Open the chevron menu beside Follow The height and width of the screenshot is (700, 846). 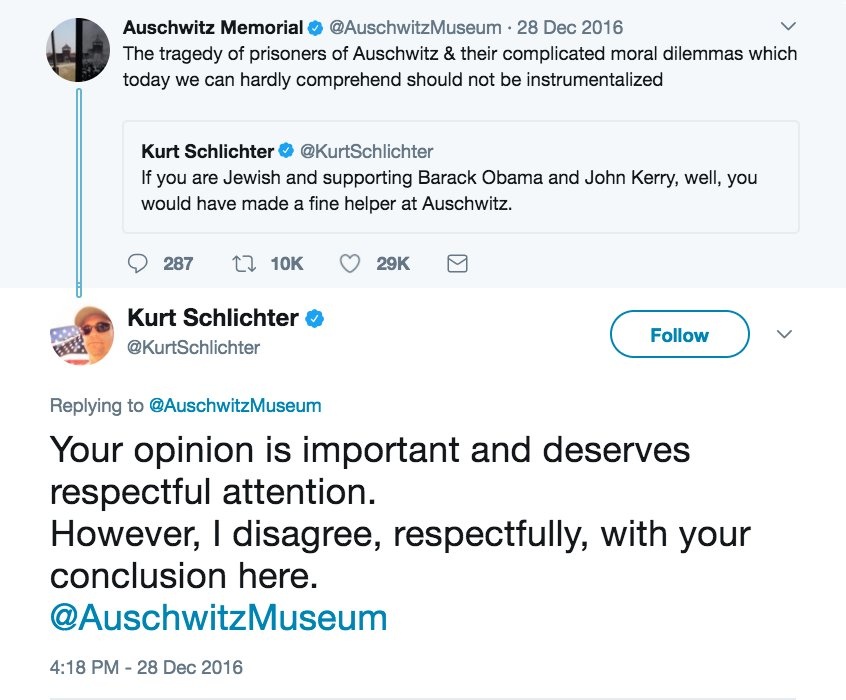[785, 334]
